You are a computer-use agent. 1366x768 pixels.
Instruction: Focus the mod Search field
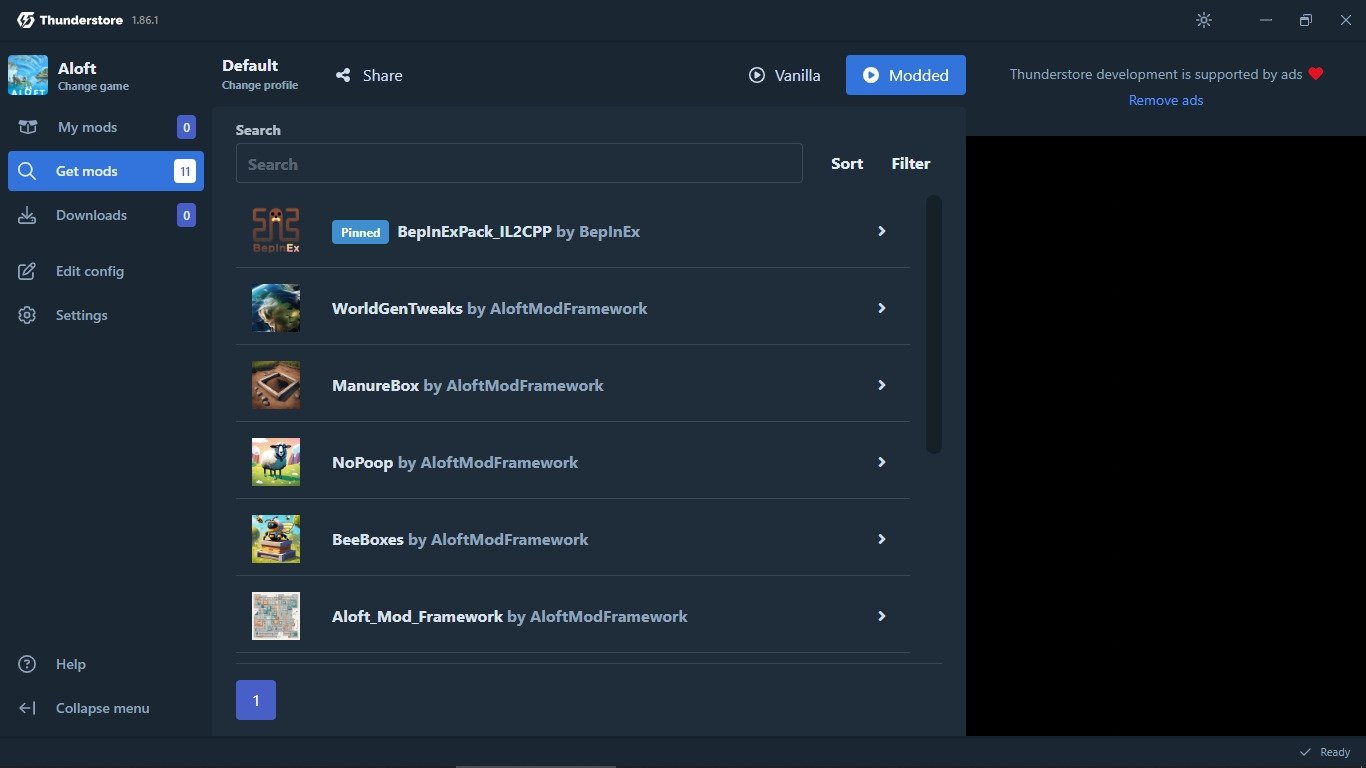[x=519, y=163]
